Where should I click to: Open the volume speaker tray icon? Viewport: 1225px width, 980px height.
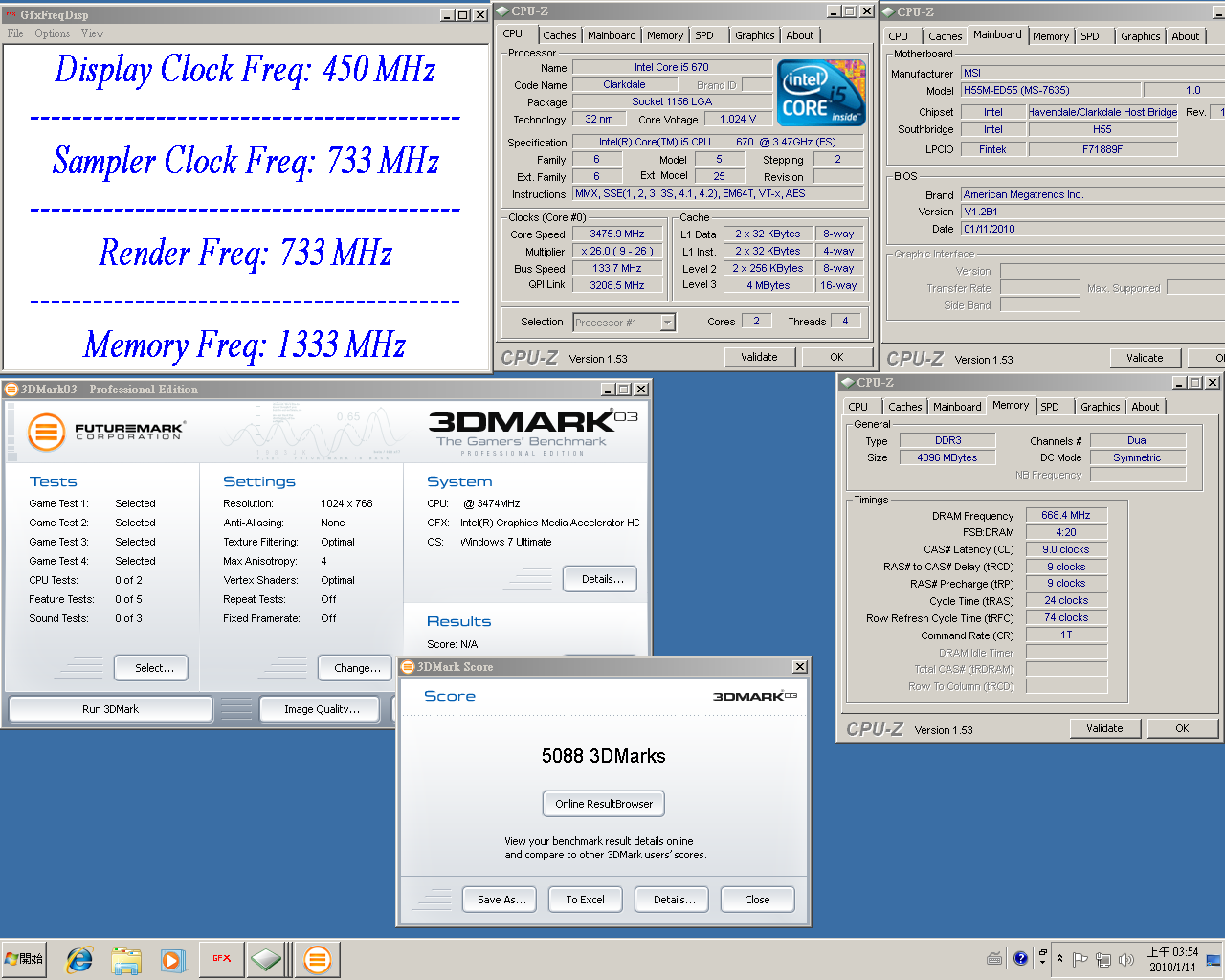pos(1126,959)
